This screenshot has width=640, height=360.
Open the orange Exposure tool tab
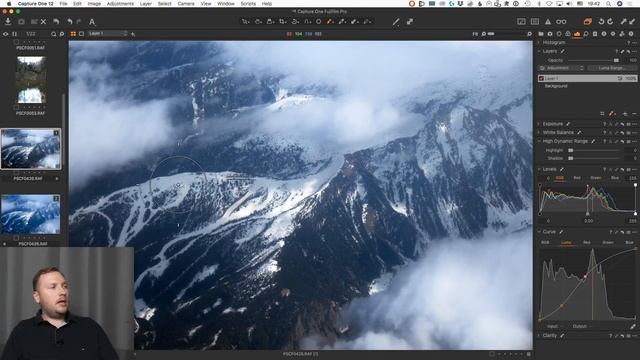(577, 34)
